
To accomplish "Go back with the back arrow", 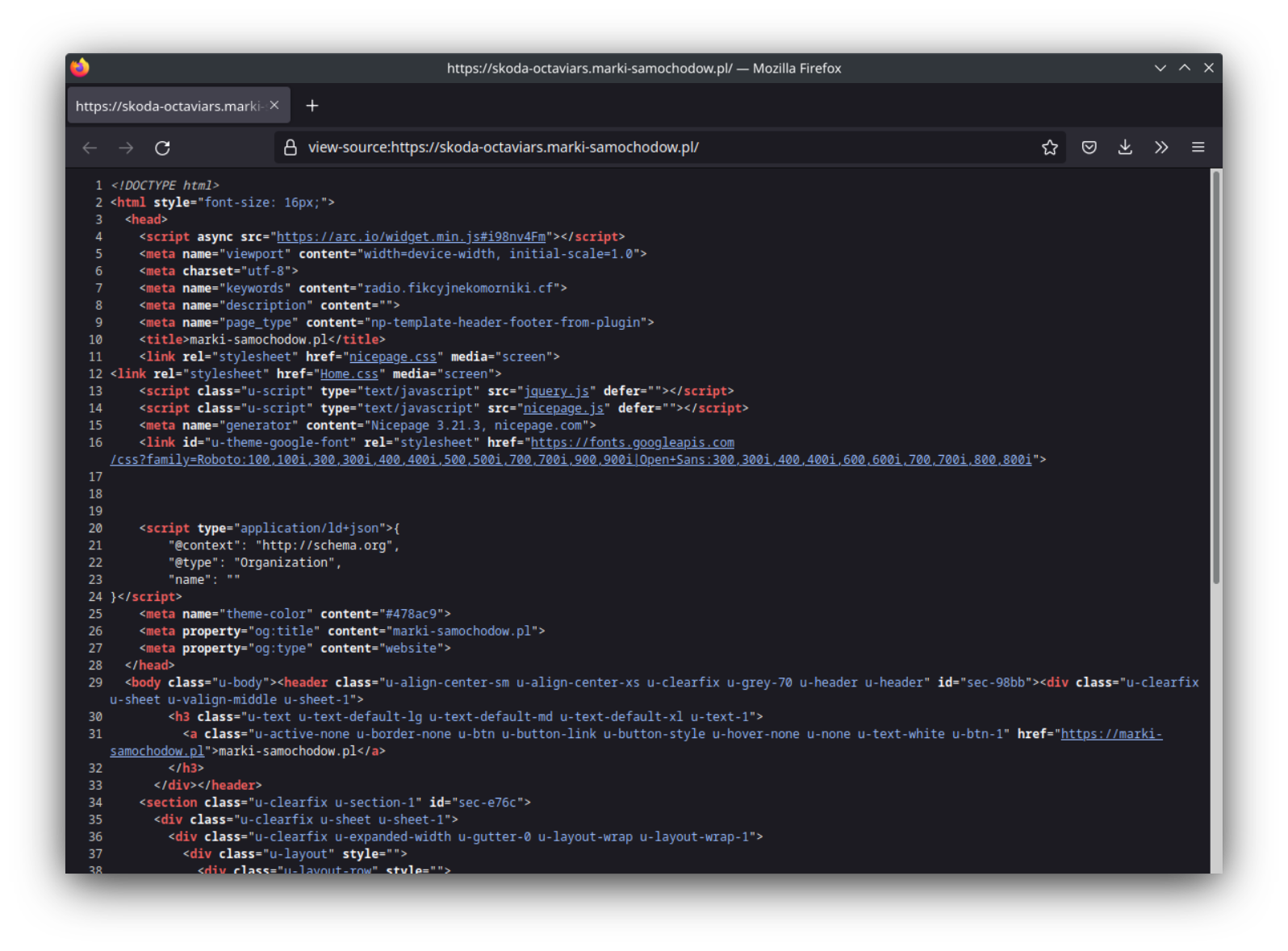I will coord(90,148).
